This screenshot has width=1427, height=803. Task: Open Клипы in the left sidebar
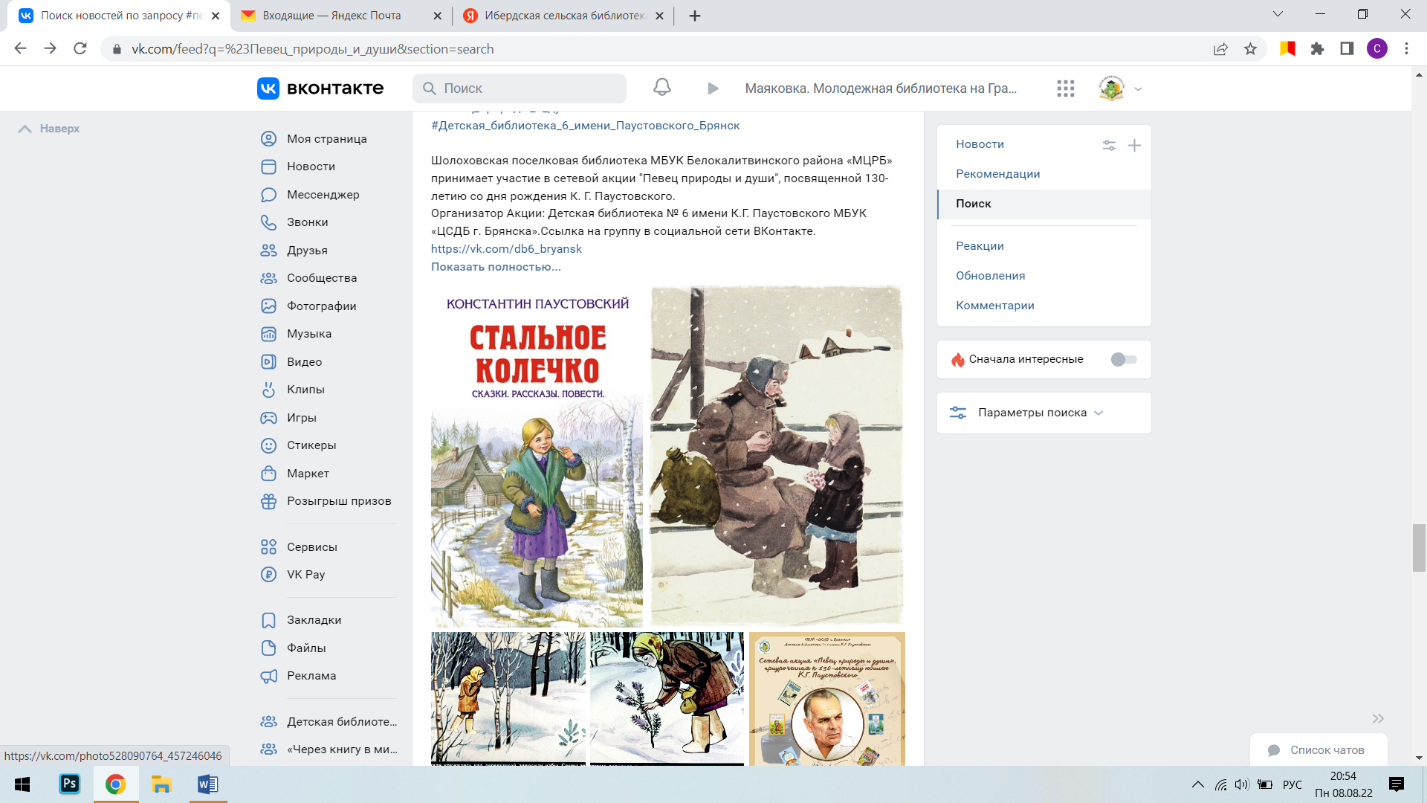(x=305, y=389)
